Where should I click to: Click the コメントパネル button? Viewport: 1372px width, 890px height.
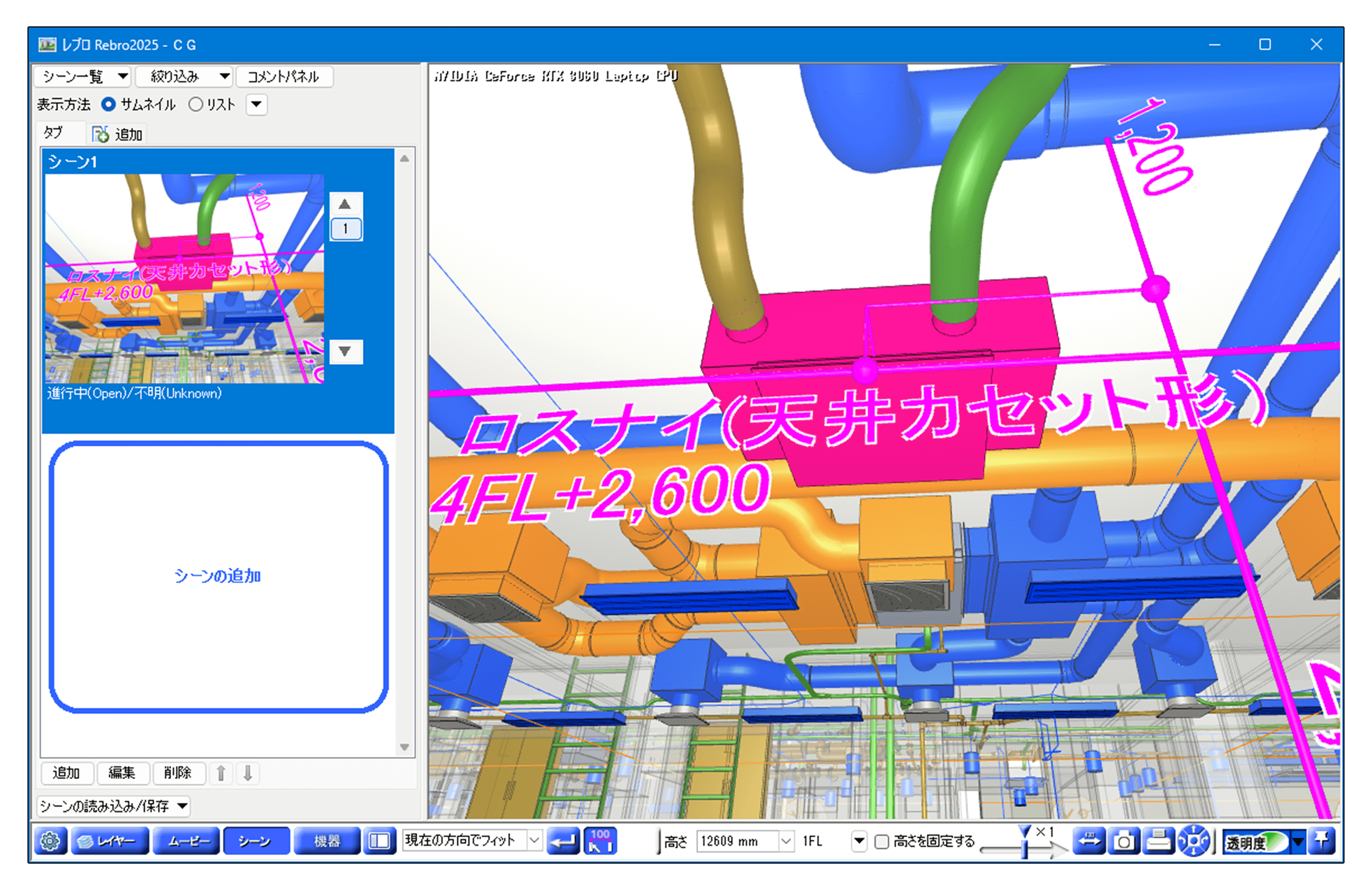click(x=284, y=77)
